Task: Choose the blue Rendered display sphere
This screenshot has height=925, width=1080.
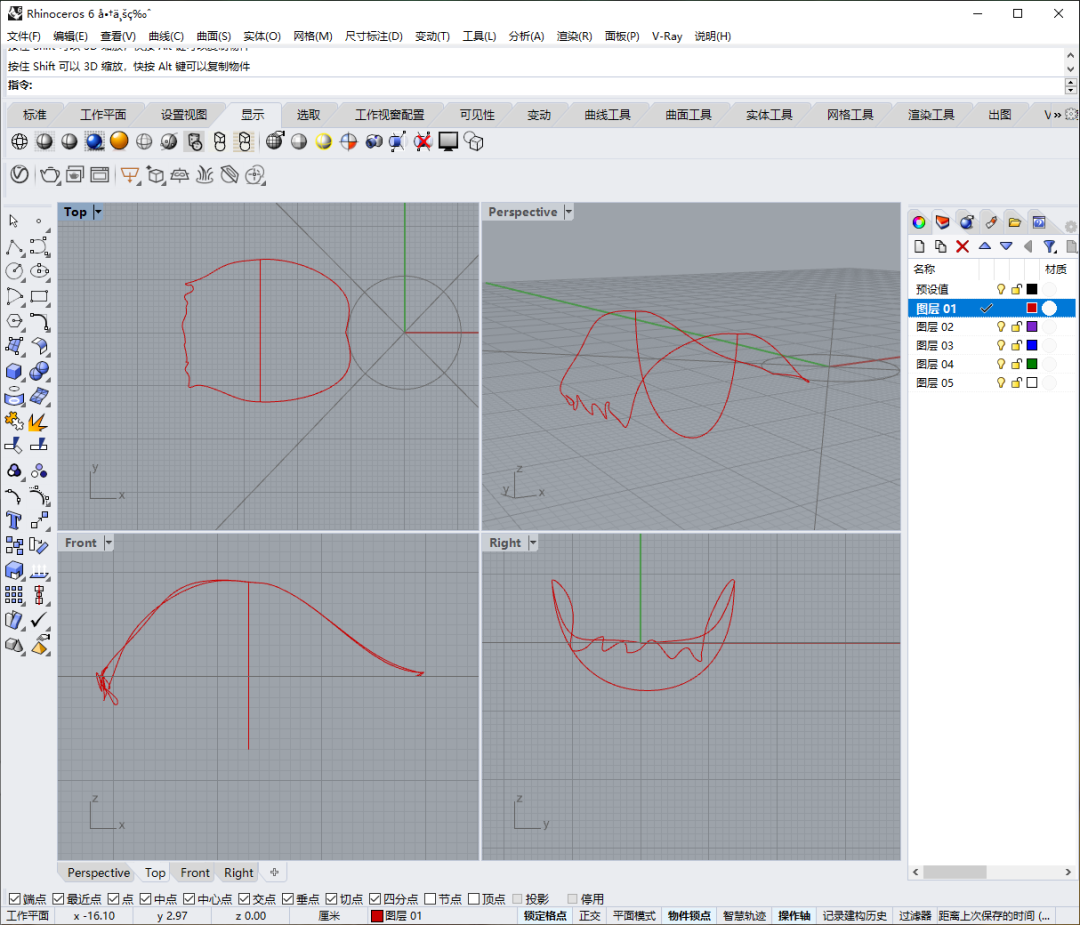Action: pos(94,142)
